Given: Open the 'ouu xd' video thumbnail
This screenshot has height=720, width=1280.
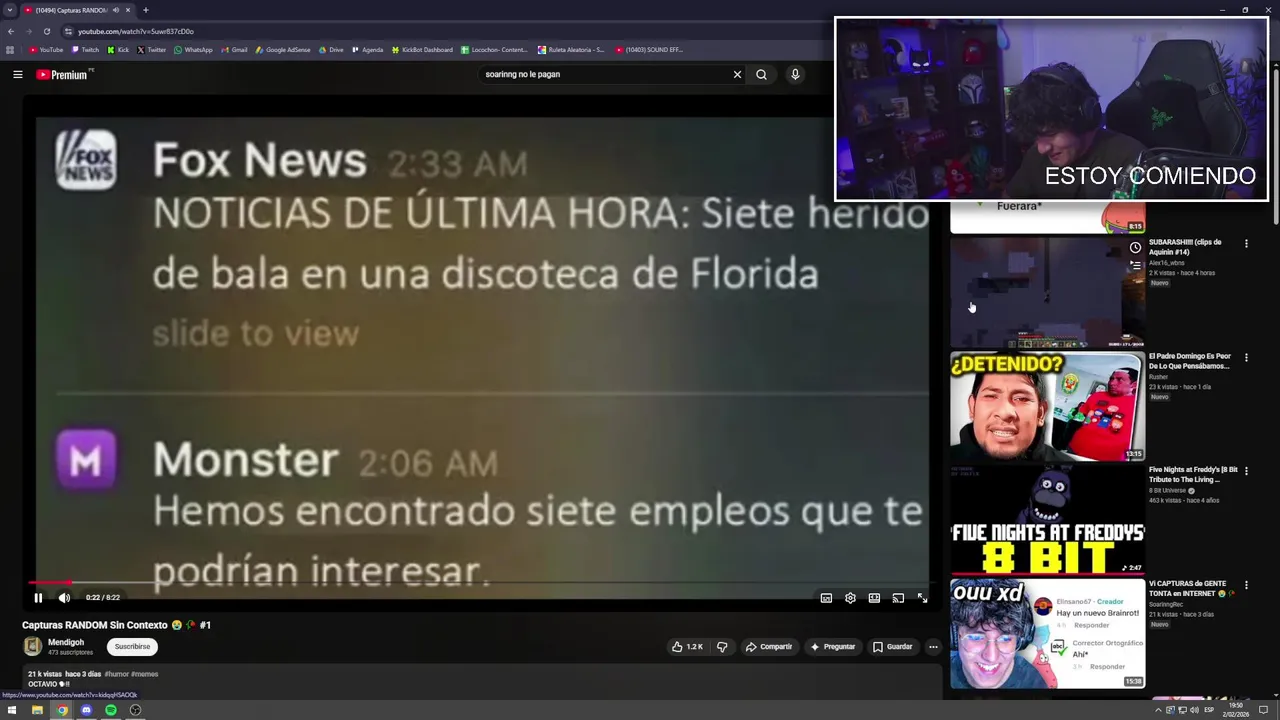Looking at the screenshot, I should click(1047, 633).
